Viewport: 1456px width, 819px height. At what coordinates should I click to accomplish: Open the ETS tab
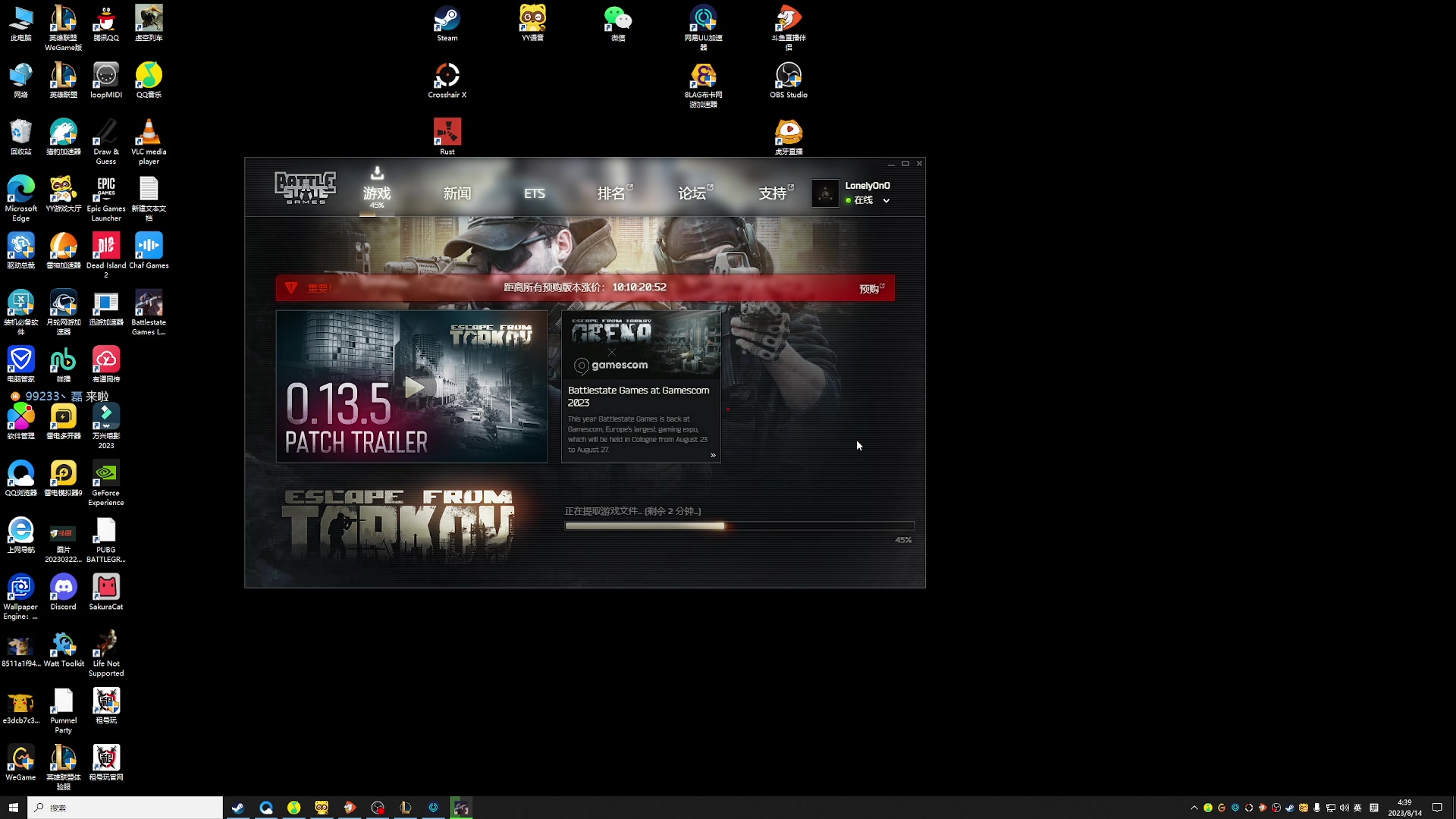pos(535,193)
